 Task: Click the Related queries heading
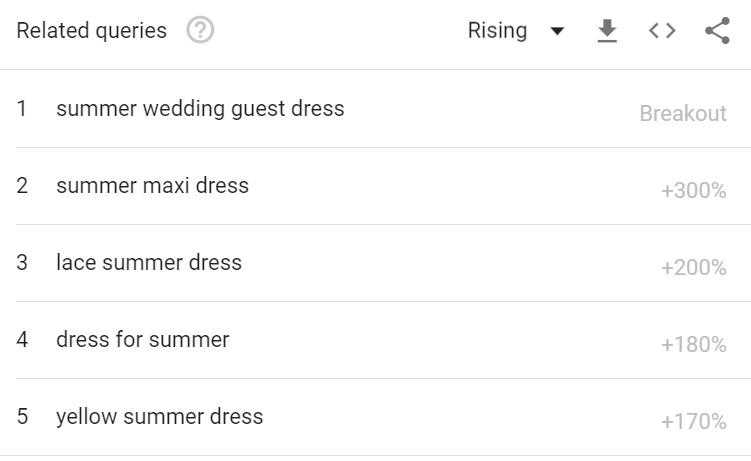(x=91, y=31)
